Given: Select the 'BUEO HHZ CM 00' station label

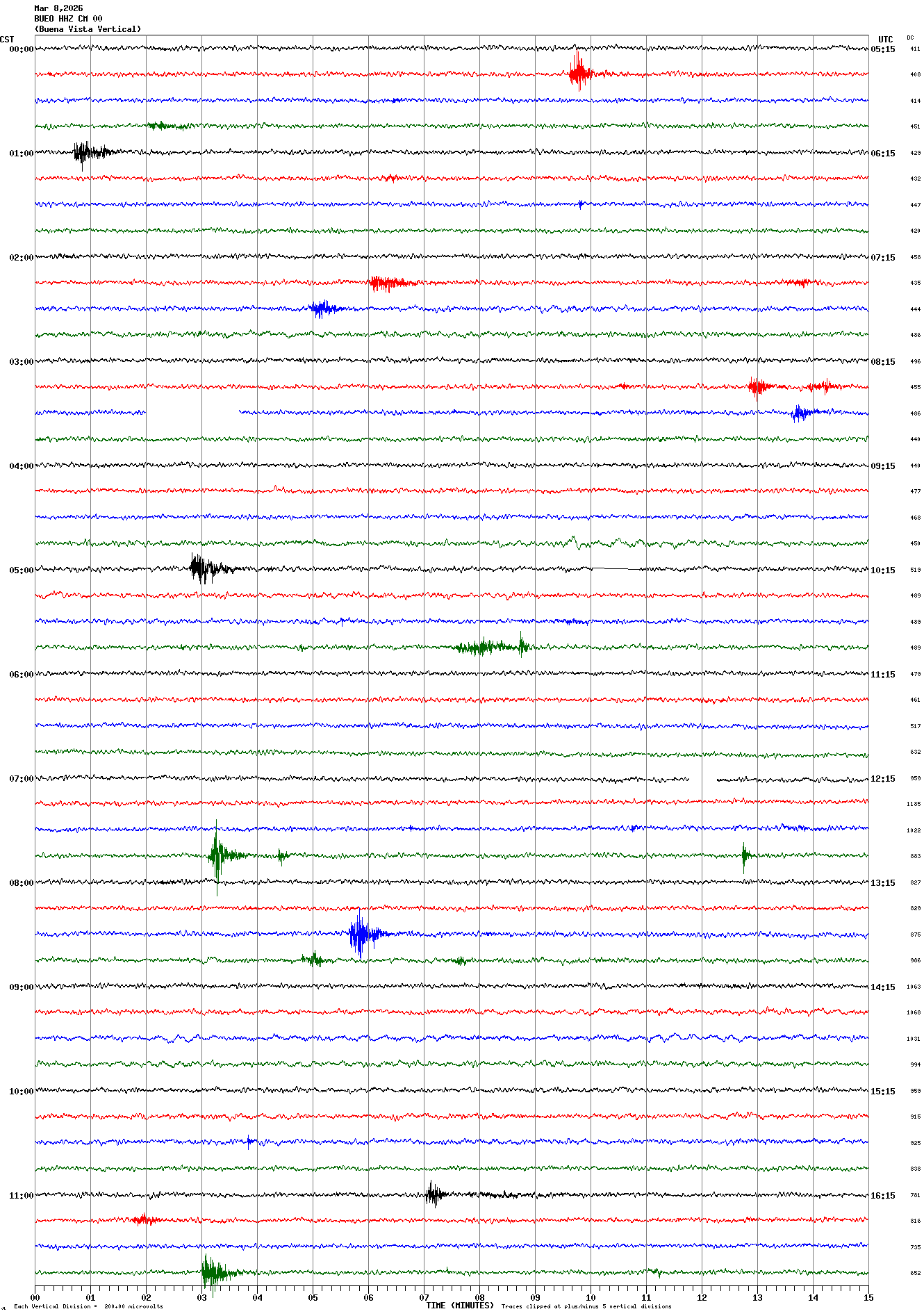Looking at the screenshot, I should 68,19.
